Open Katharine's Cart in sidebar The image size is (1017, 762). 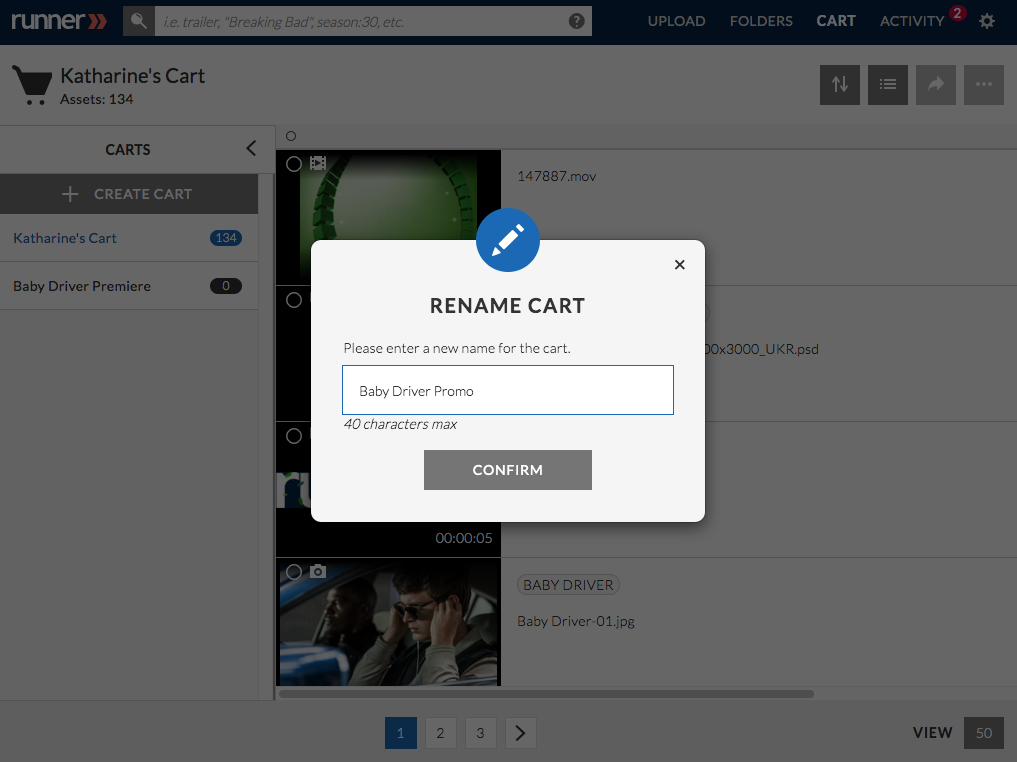(x=129, y=238)
